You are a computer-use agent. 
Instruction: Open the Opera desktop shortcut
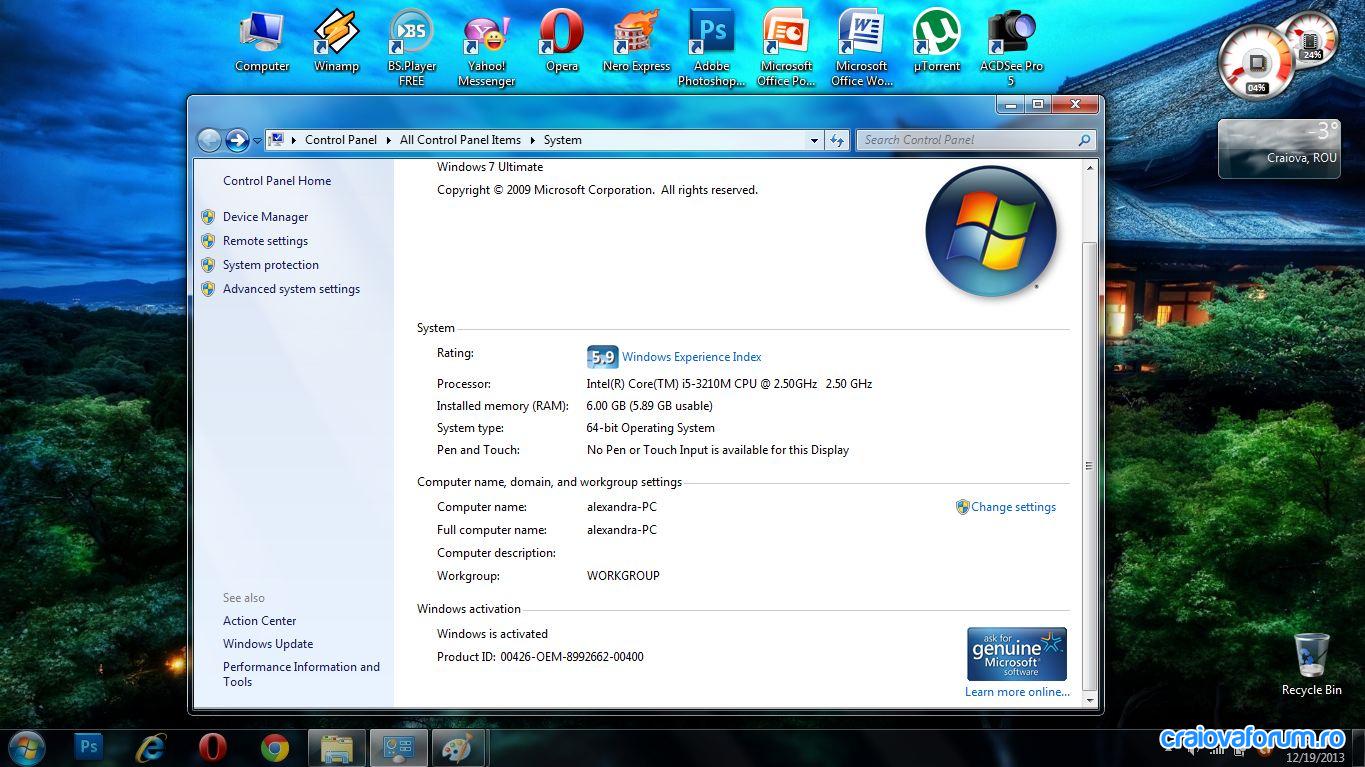coord(562,41)
